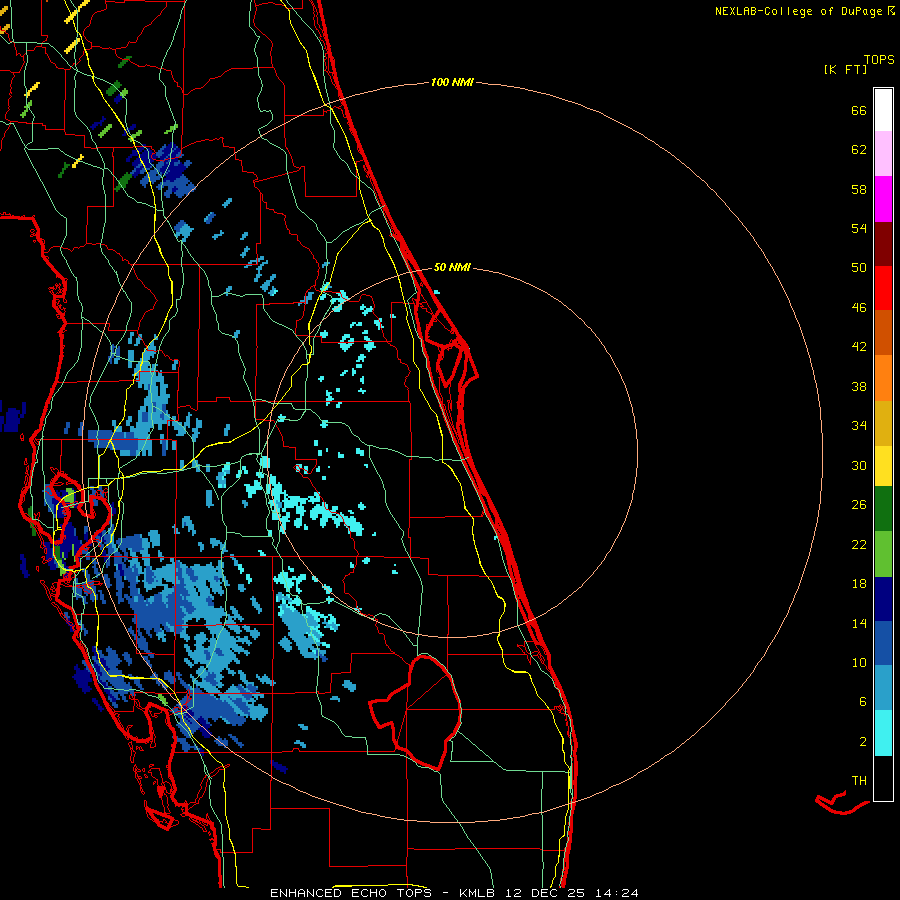The width and height of the screenshot is (900, 900).
Task: Click the black TH threshold legend swatch
Action: point(883,778)
